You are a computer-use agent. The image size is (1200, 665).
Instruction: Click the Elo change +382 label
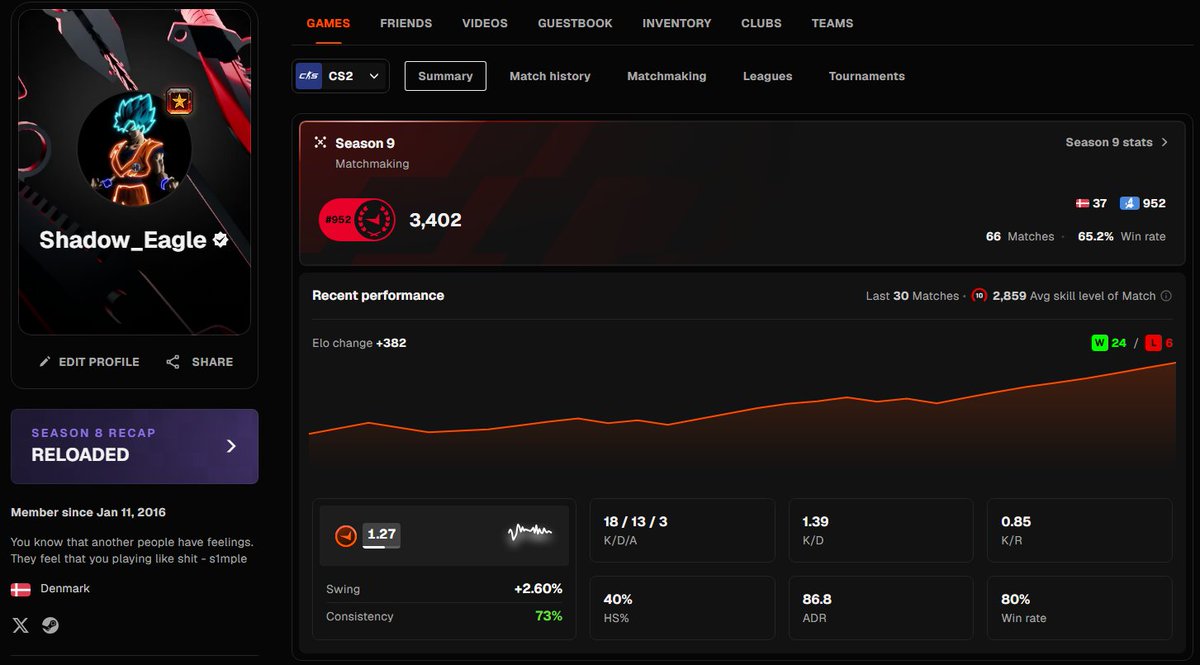359,343
